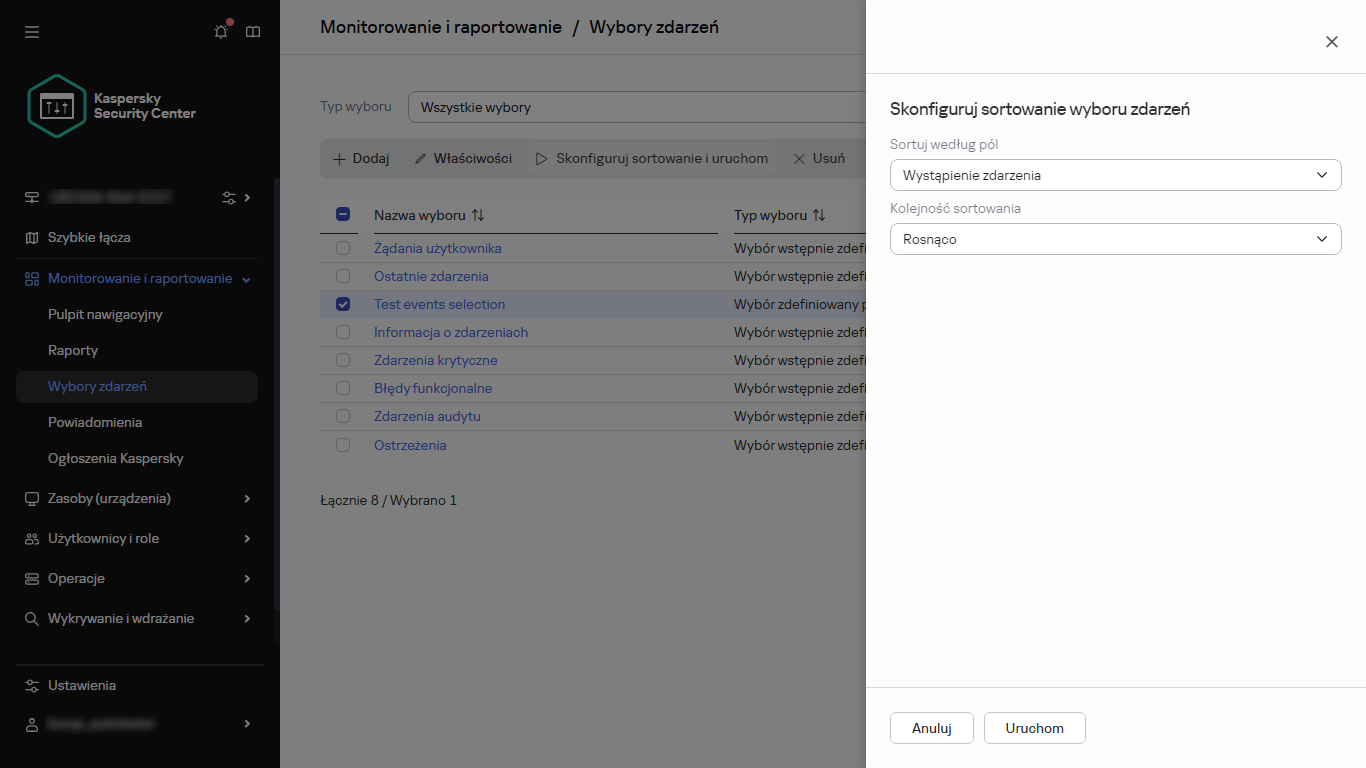Click the Kaspersky Security Center logo
Viewport: 1366px width, 768px height.
112,106
